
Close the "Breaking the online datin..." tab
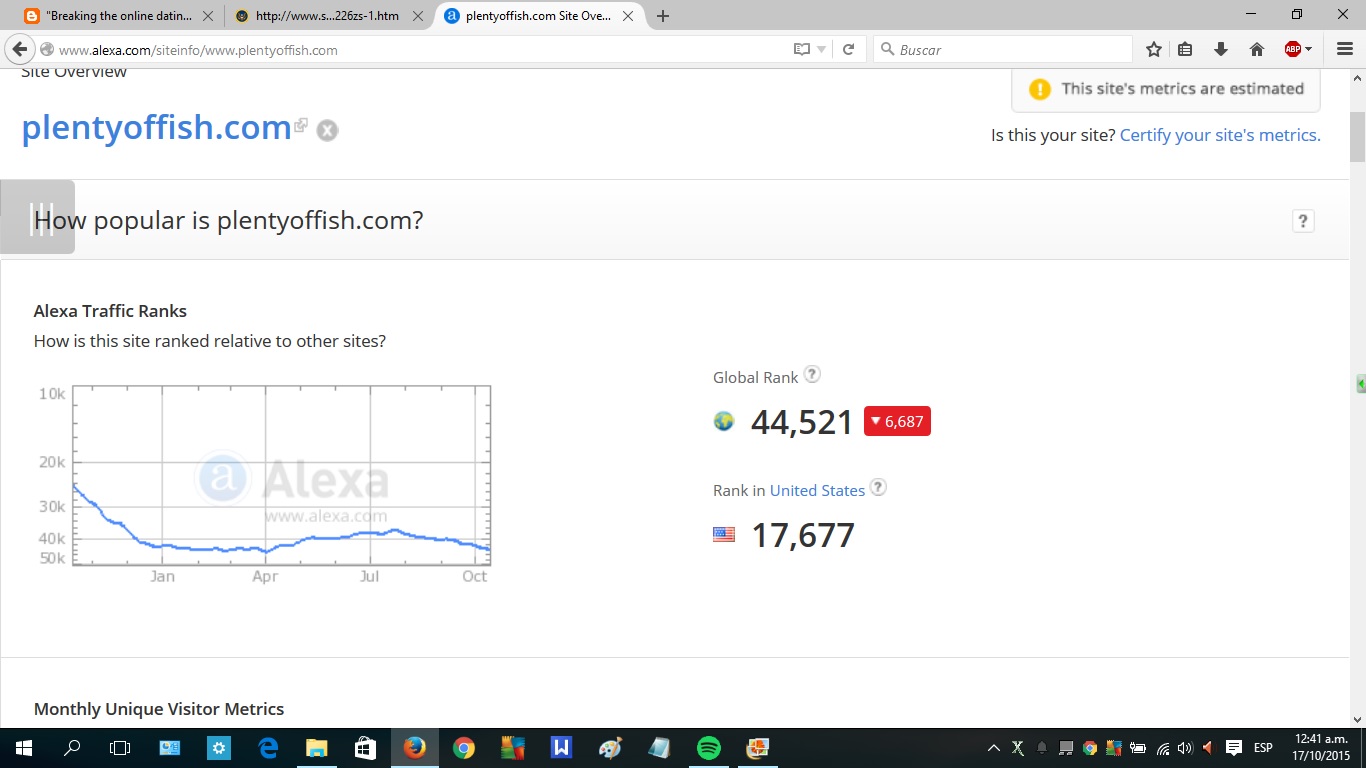click(x=207, y=16)
